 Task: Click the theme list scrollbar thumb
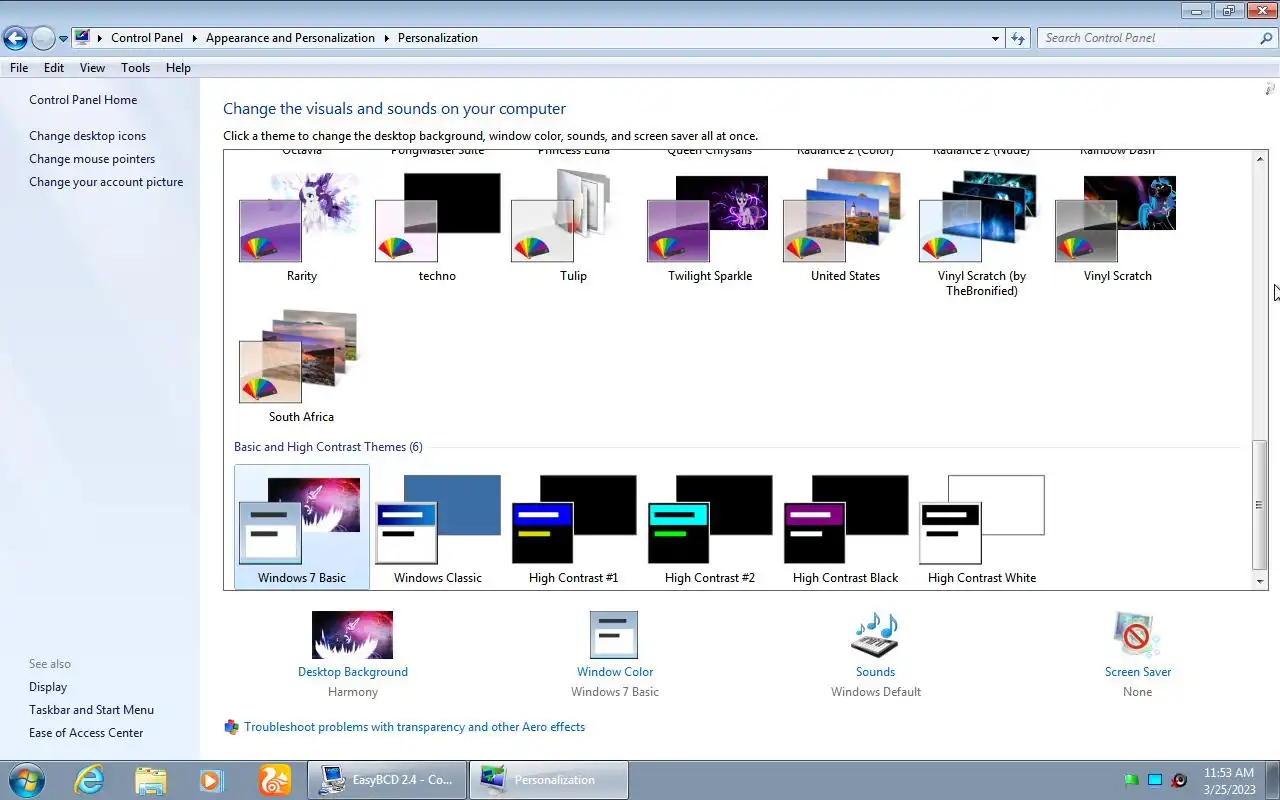point(1260,505)
